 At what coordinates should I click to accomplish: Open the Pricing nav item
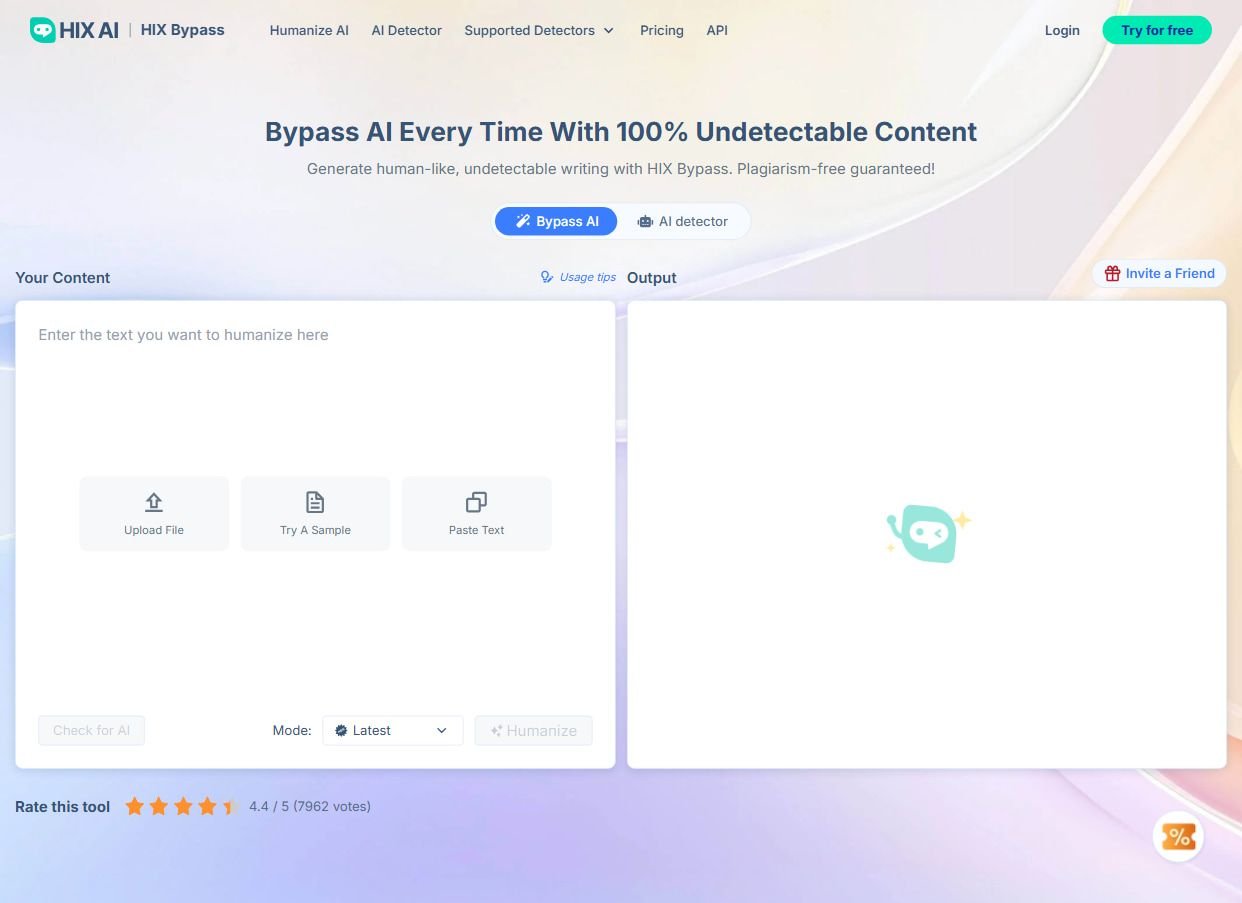click(x=661, y=30)
